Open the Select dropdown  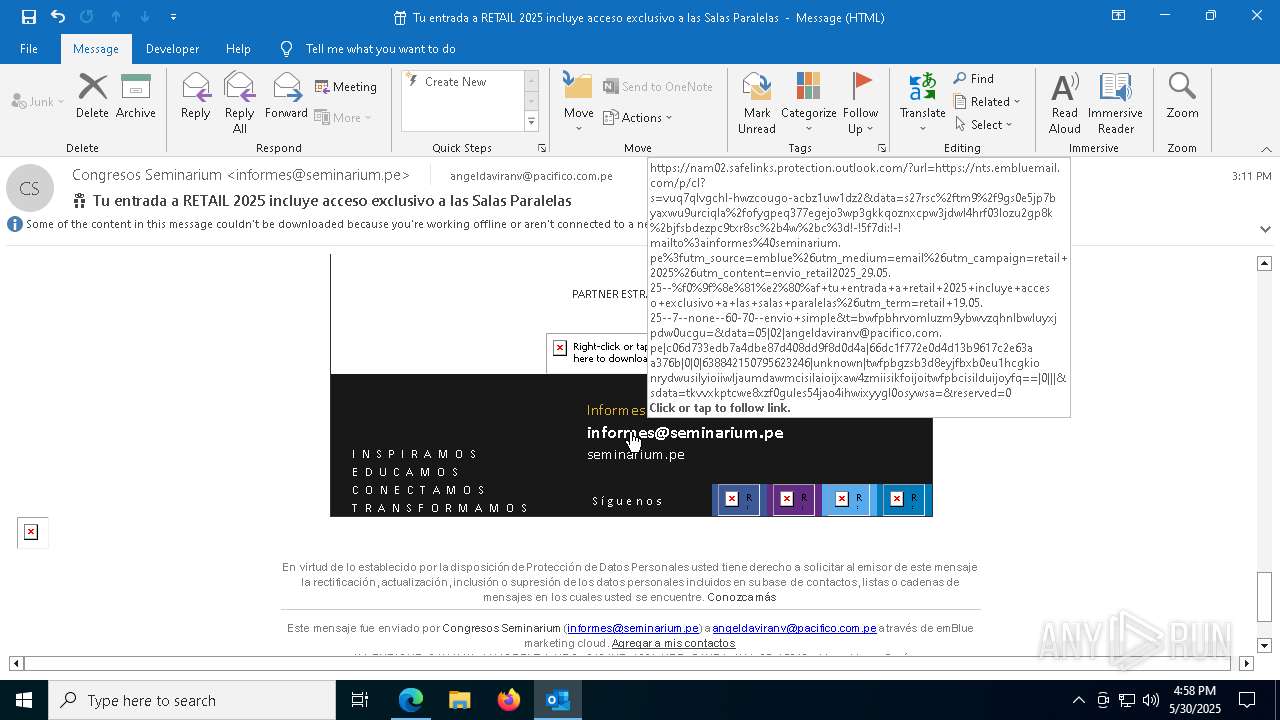coord(984,125)
